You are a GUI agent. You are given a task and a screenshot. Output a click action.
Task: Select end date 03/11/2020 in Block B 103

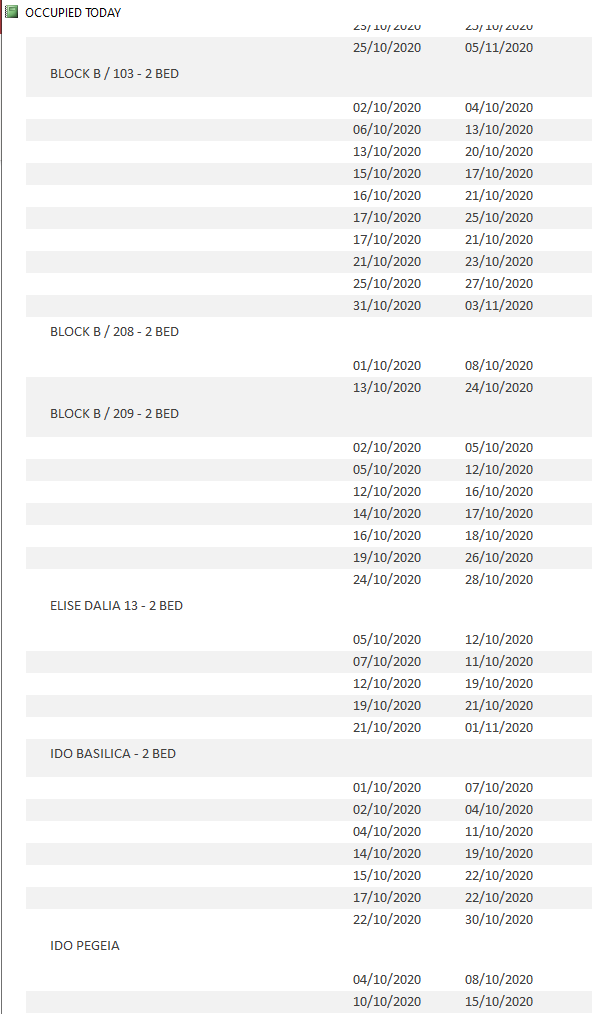pyautogui.click(x=499, y=306)
